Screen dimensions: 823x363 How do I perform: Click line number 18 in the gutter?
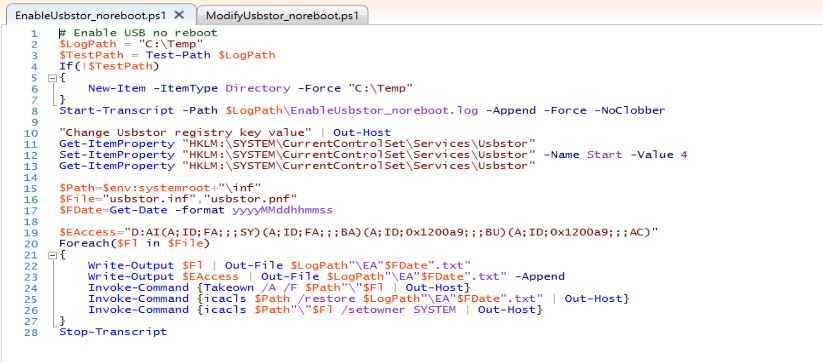tap(31, 221)
